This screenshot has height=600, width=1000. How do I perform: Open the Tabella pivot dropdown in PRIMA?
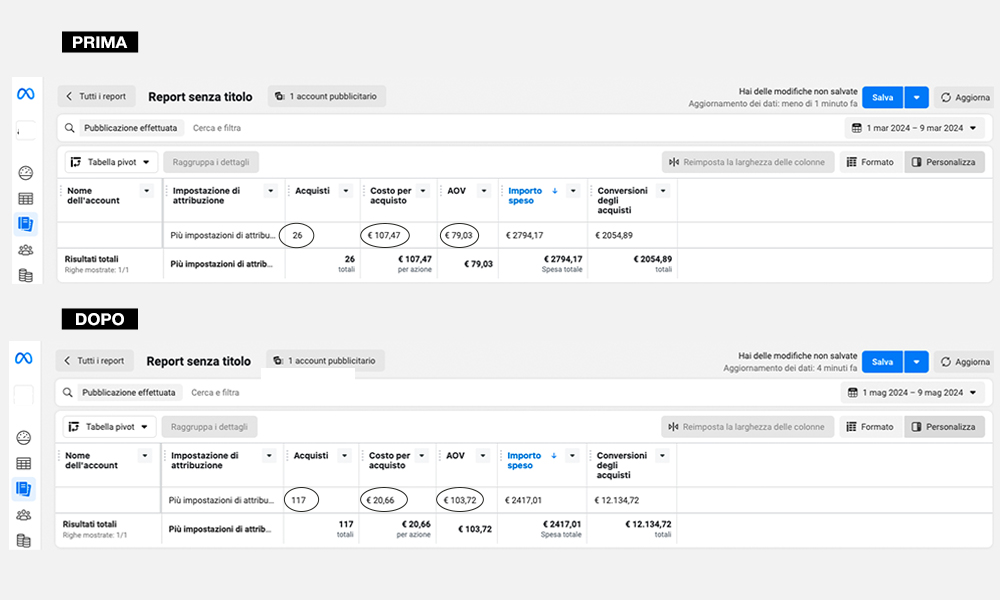pos(111,162)
